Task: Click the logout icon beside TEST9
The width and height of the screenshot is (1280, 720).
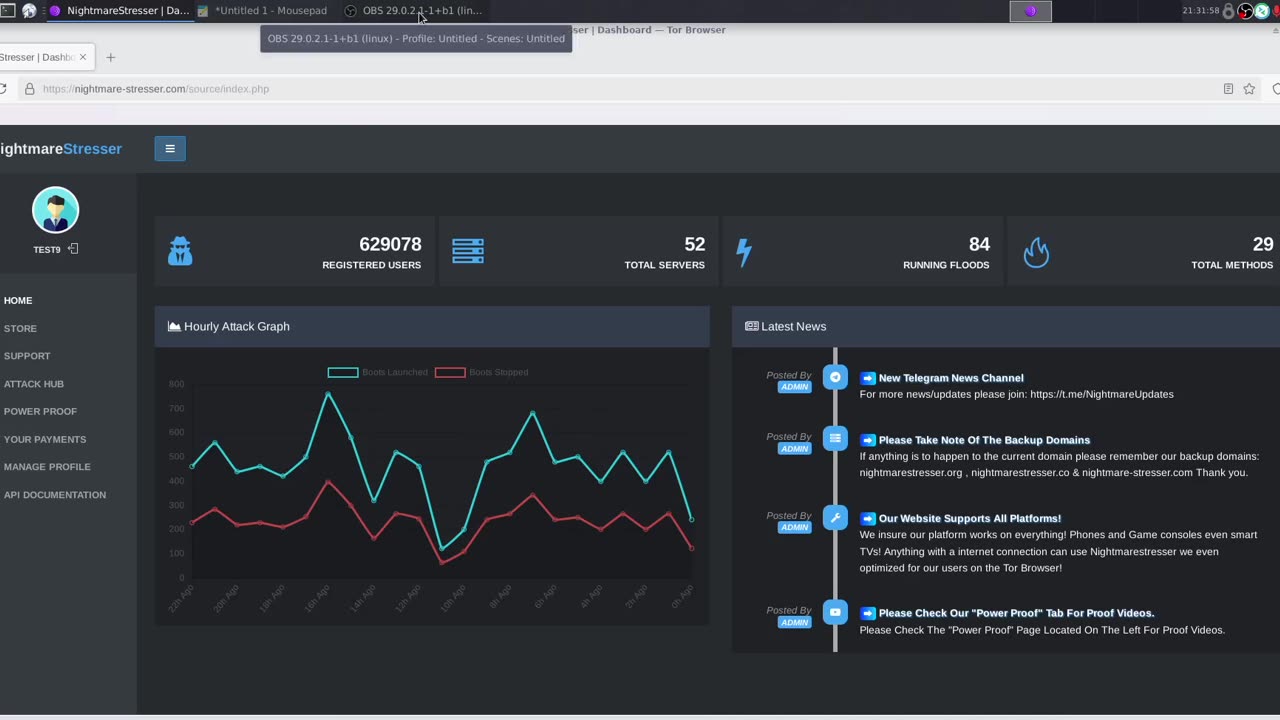Action: pos(73,249)
